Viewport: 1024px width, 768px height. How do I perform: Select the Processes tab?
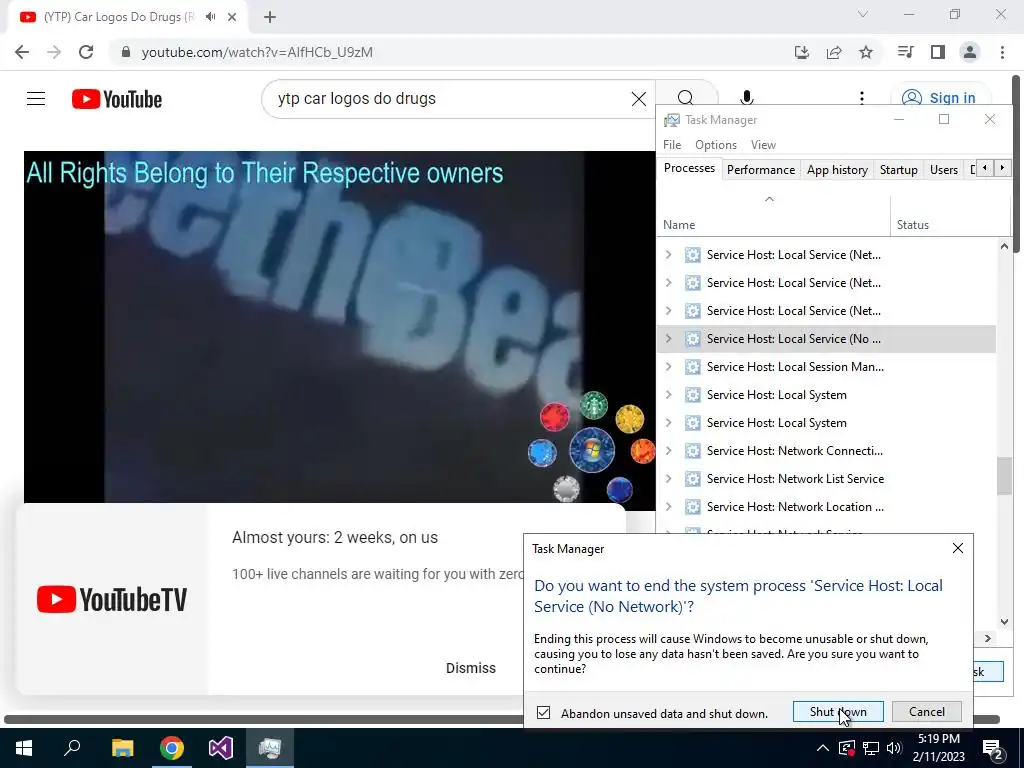tap(689, 168)
